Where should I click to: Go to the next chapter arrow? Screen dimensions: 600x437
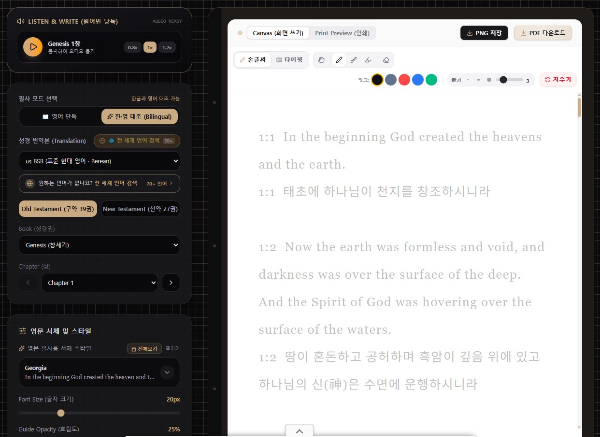(171, 283)
